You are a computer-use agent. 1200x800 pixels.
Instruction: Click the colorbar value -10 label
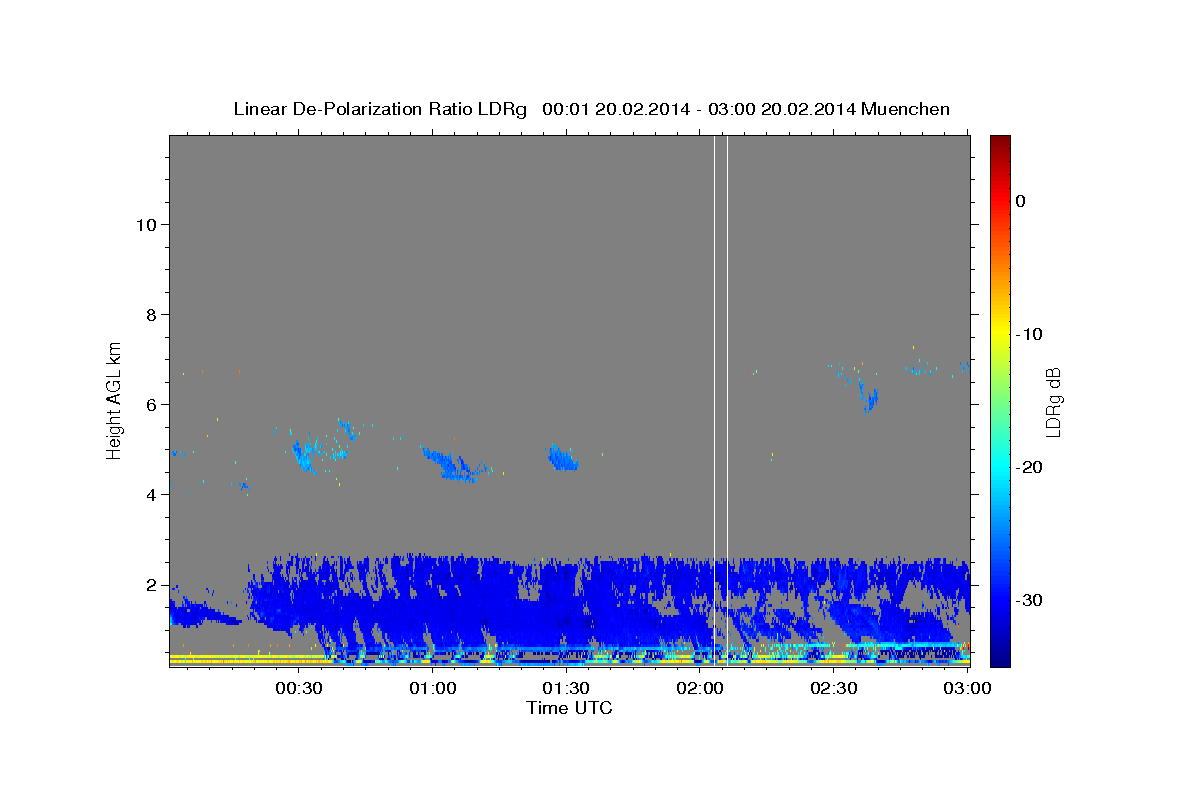coord(1029,334)
